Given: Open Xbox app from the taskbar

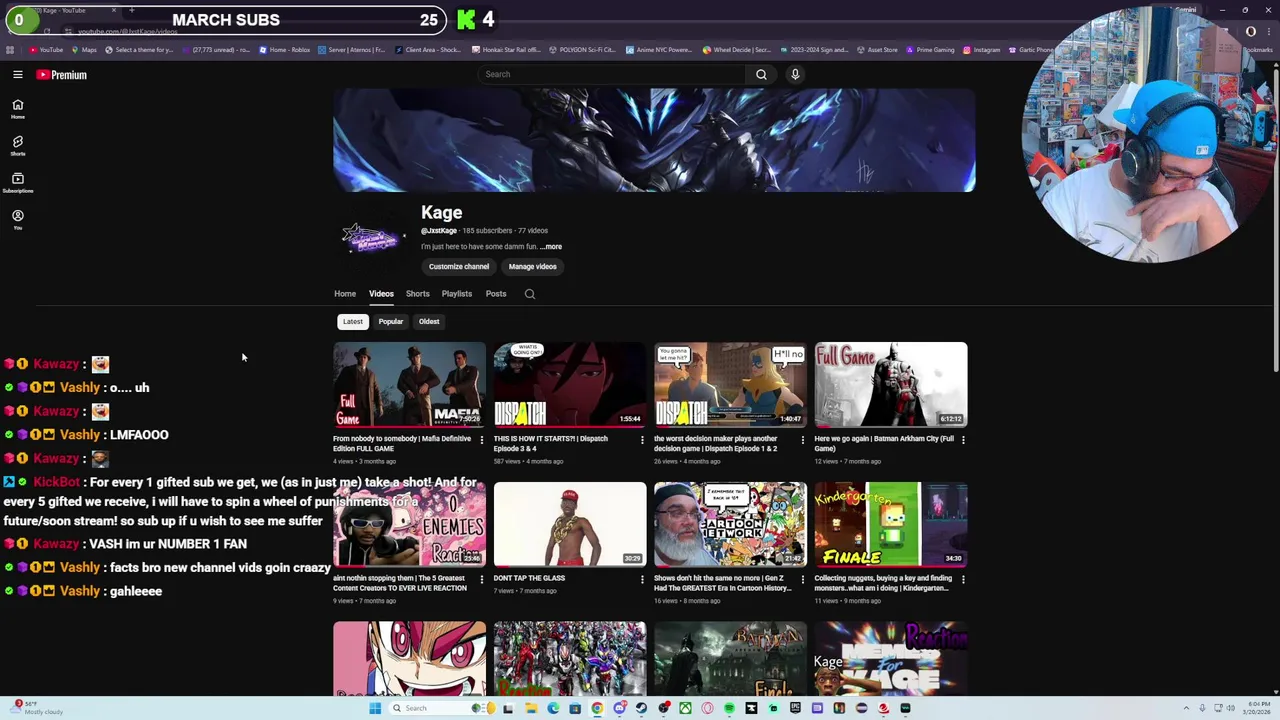Looking at the screenshot, I should tap(685, 708).
